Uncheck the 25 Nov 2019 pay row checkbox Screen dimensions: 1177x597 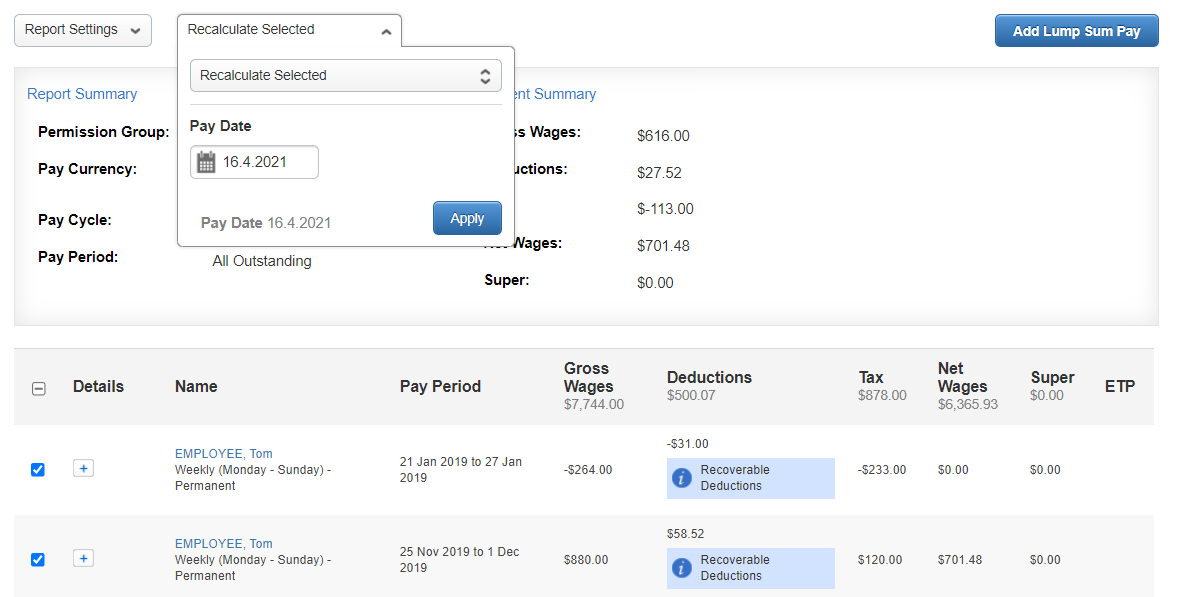point(38,559)
